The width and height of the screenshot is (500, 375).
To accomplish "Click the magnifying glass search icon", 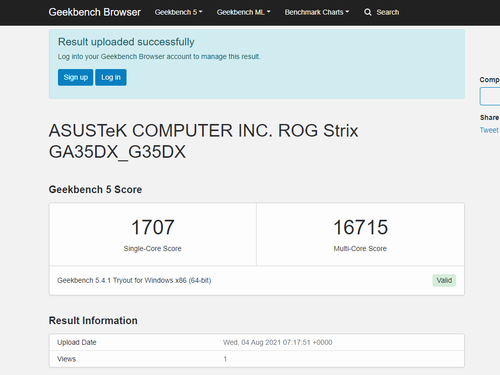I will pyautogui.click(x=368, y=12).
